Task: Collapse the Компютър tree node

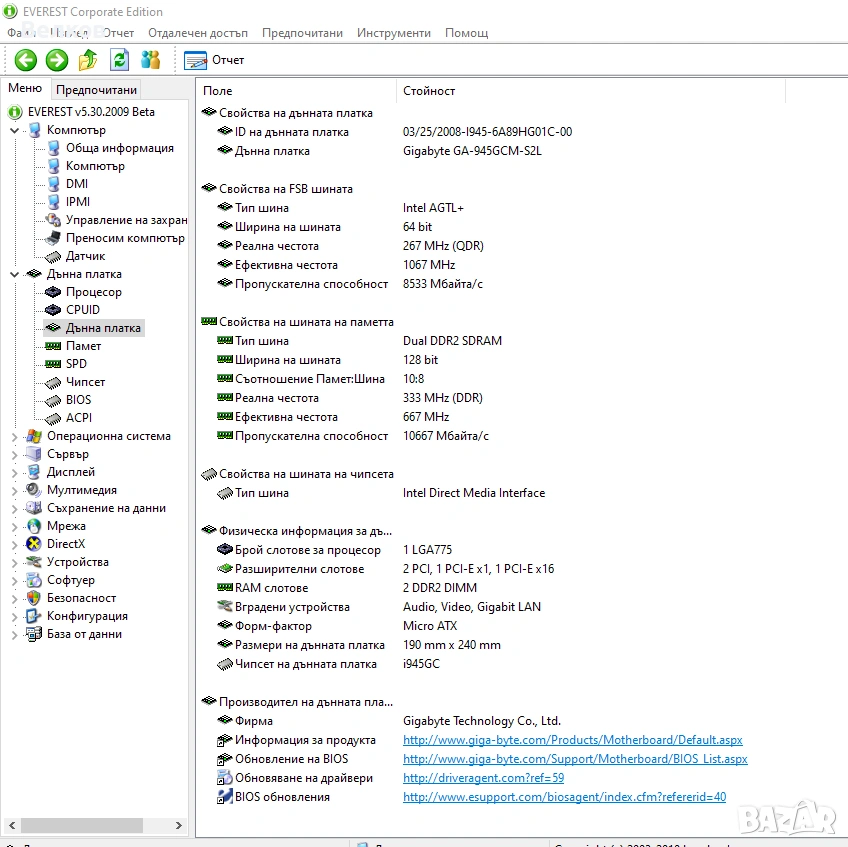Action: pyautogui.click(x=14, y=130)
